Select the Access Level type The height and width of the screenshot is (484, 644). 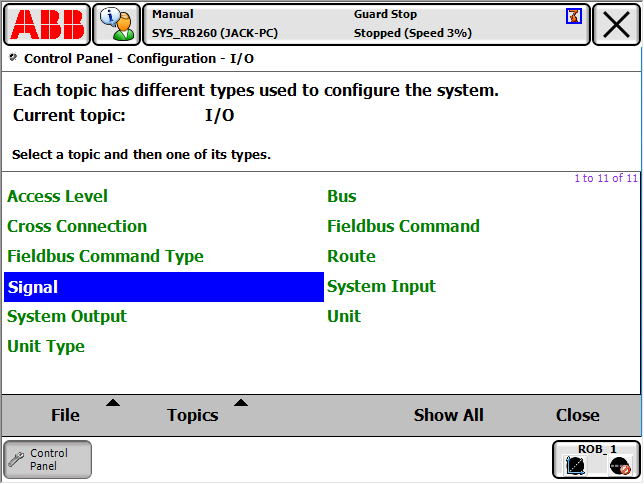(58, 196)
